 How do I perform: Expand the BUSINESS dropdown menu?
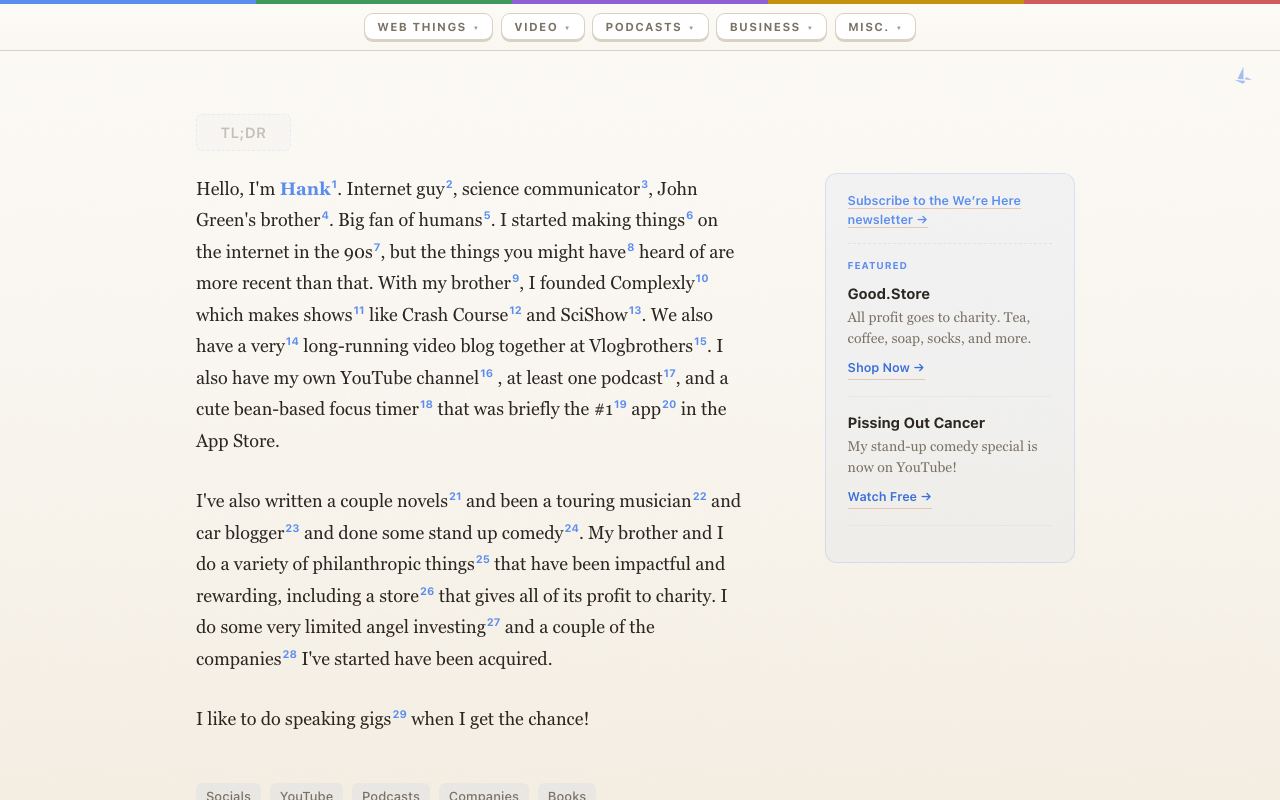coord(771,27)
